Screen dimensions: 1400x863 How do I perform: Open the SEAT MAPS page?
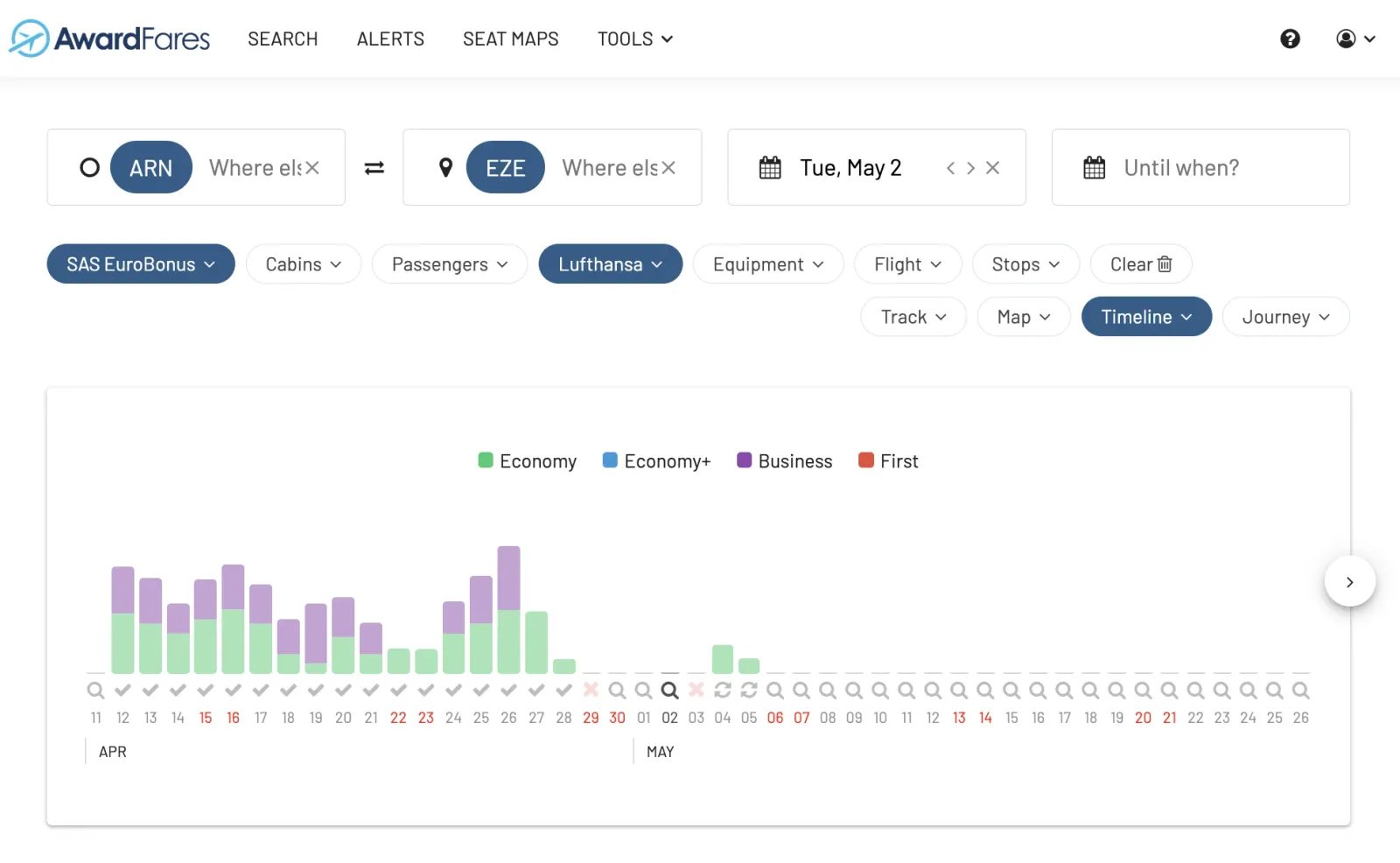tap(511, 39)
